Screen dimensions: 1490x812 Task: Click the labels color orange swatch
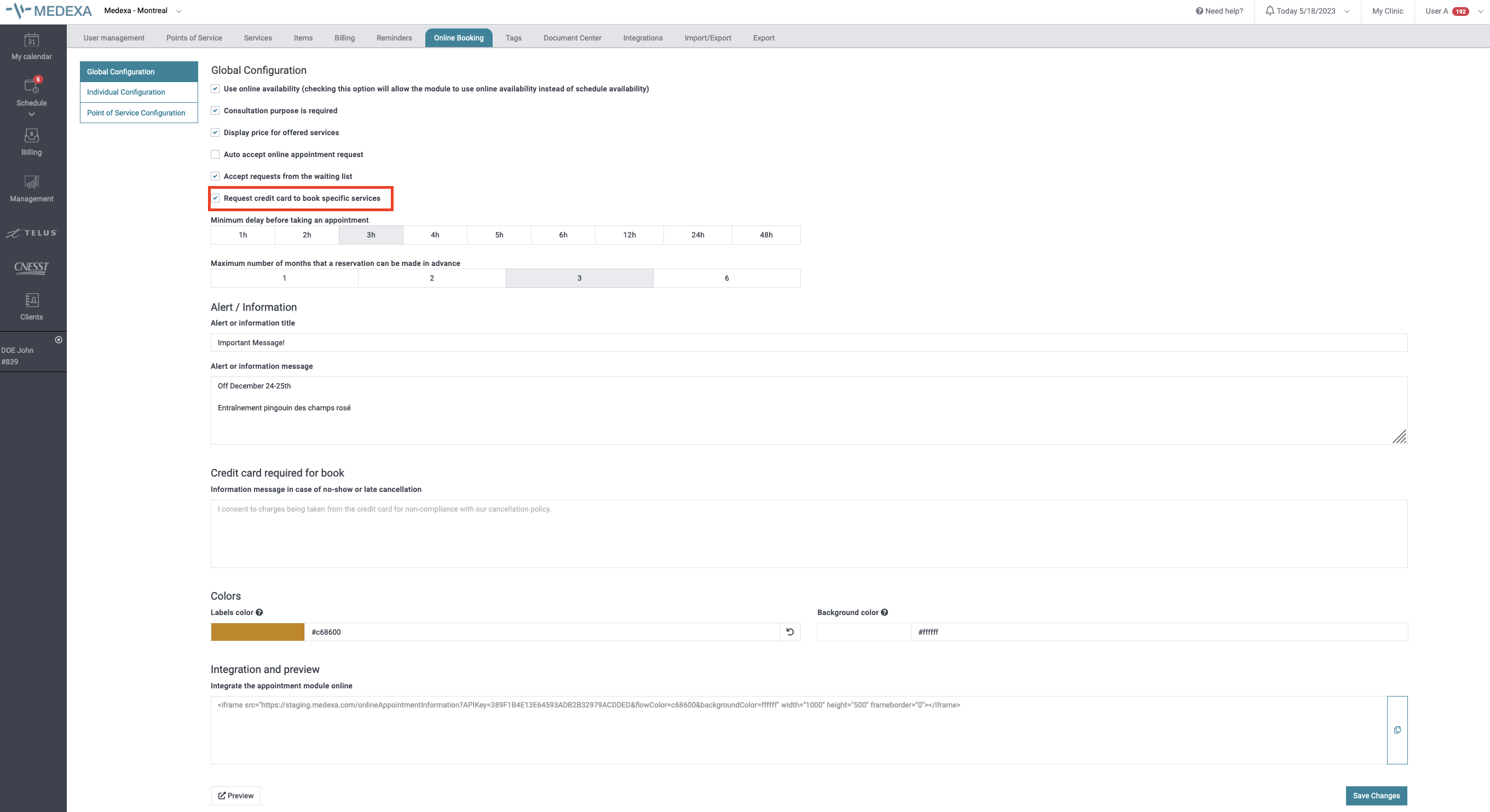coord(257,632)
